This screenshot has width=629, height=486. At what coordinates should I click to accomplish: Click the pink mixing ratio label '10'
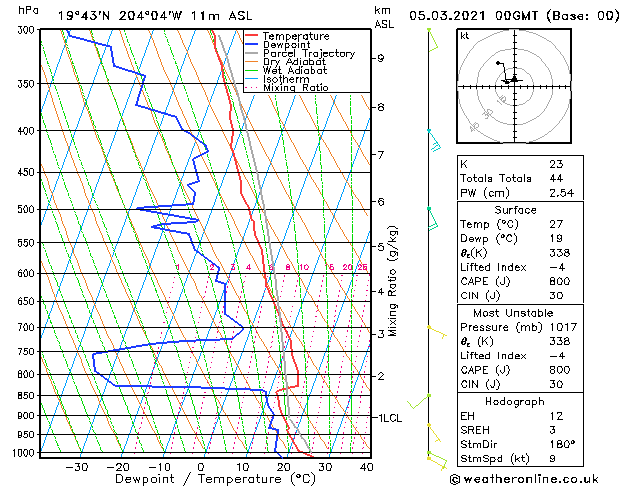pyautogui.click(x=304, y=267)
